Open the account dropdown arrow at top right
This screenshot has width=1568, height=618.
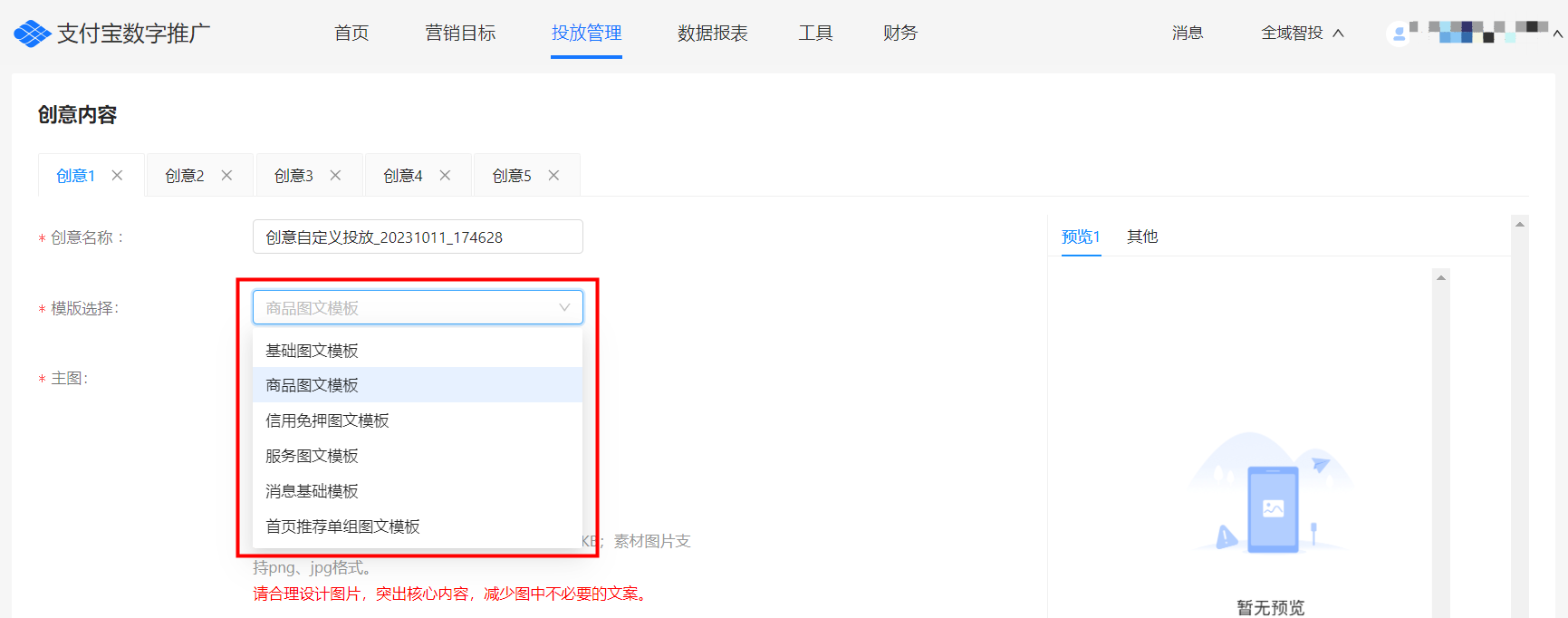pos(1557,34)
